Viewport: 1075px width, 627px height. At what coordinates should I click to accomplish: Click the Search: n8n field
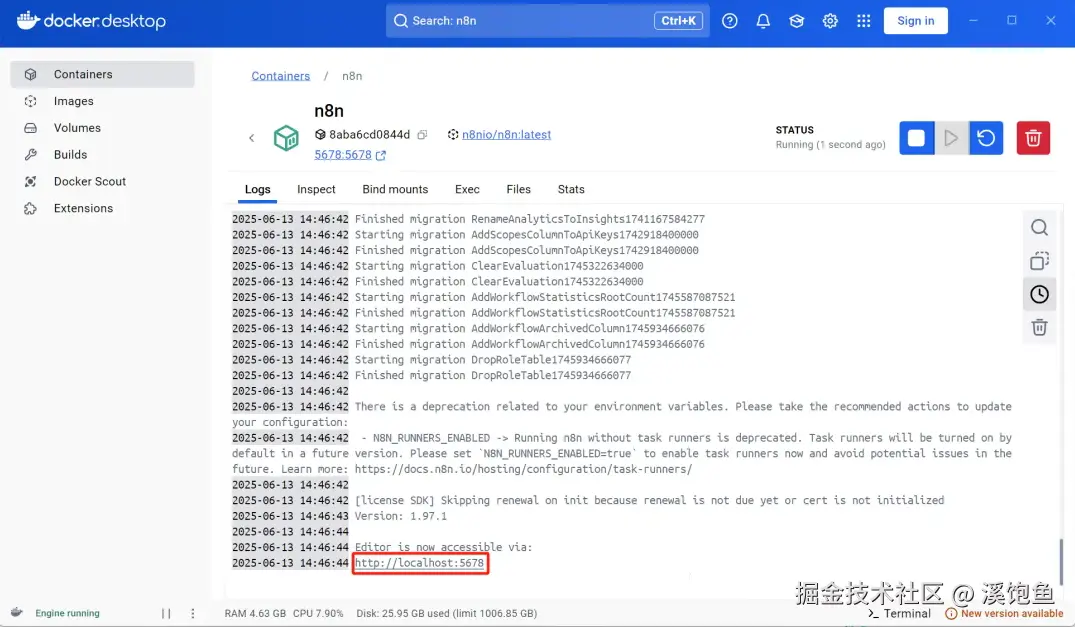tap(547, 21)
